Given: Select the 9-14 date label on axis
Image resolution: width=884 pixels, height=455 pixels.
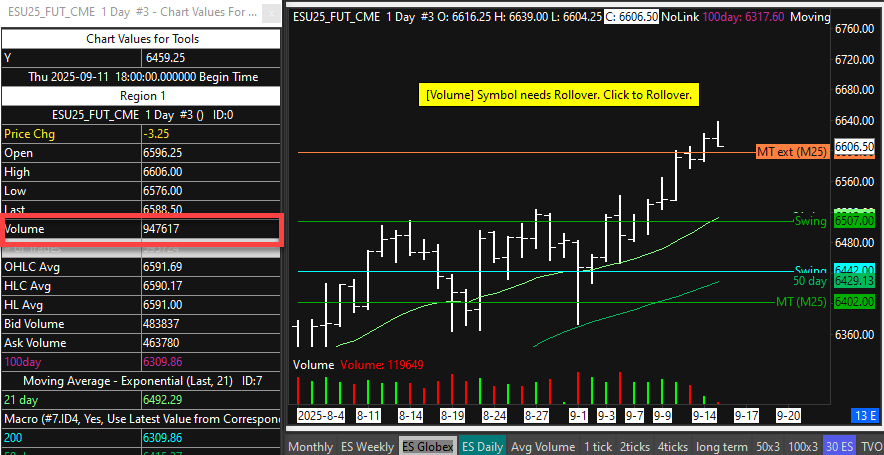Looking at the screenshot, I should [705, 416].
